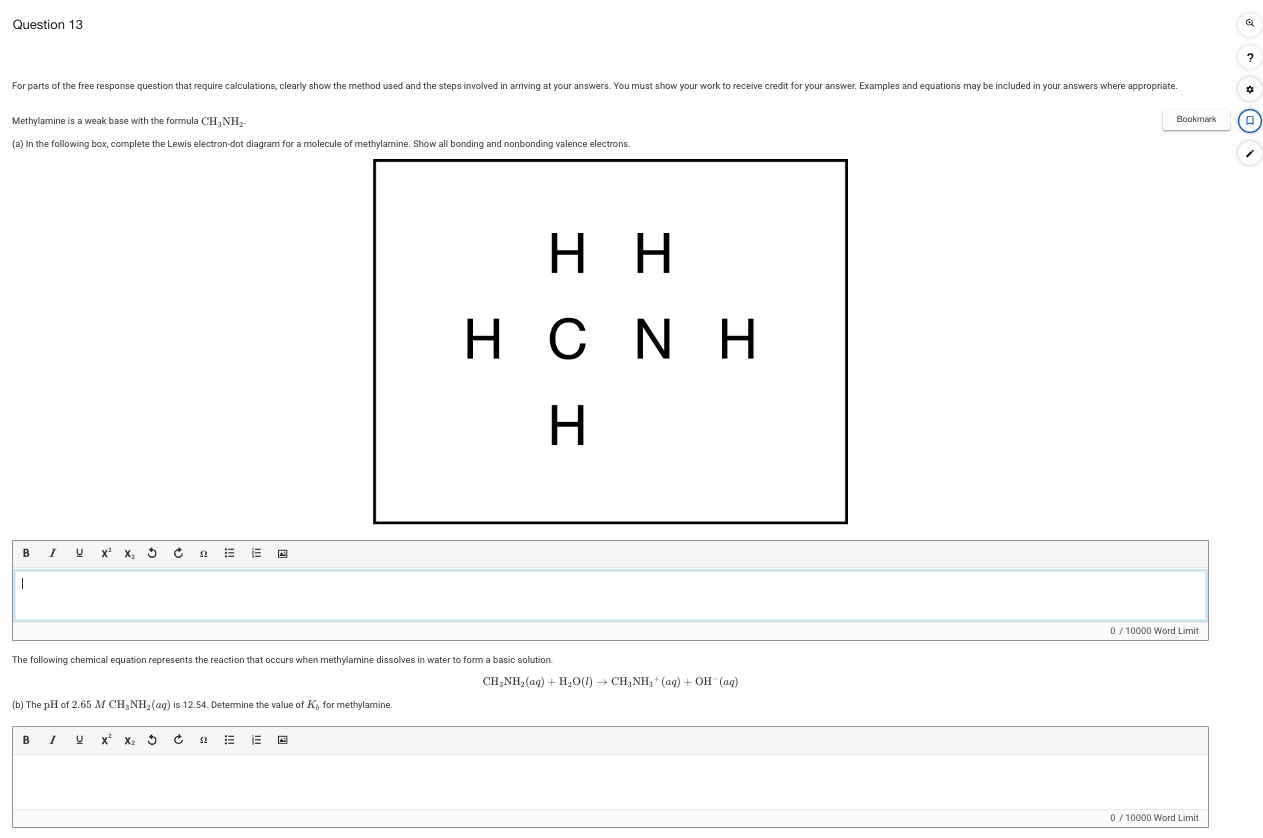
Task: Open the settings gear in the sidebar
Action: click(x=1249, y=89)
